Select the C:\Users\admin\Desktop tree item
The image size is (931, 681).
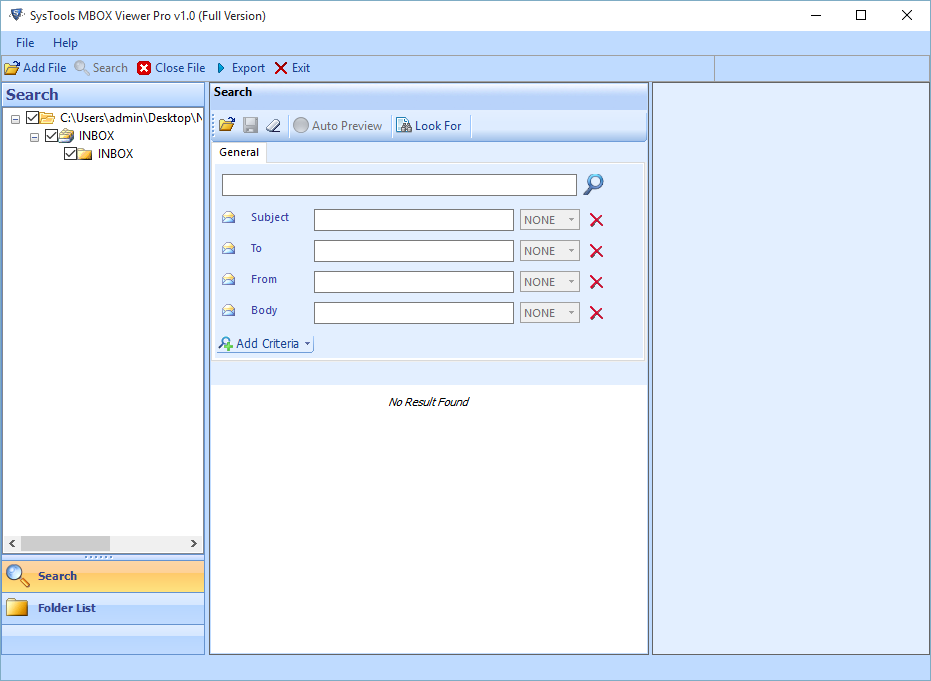[131, 118]
